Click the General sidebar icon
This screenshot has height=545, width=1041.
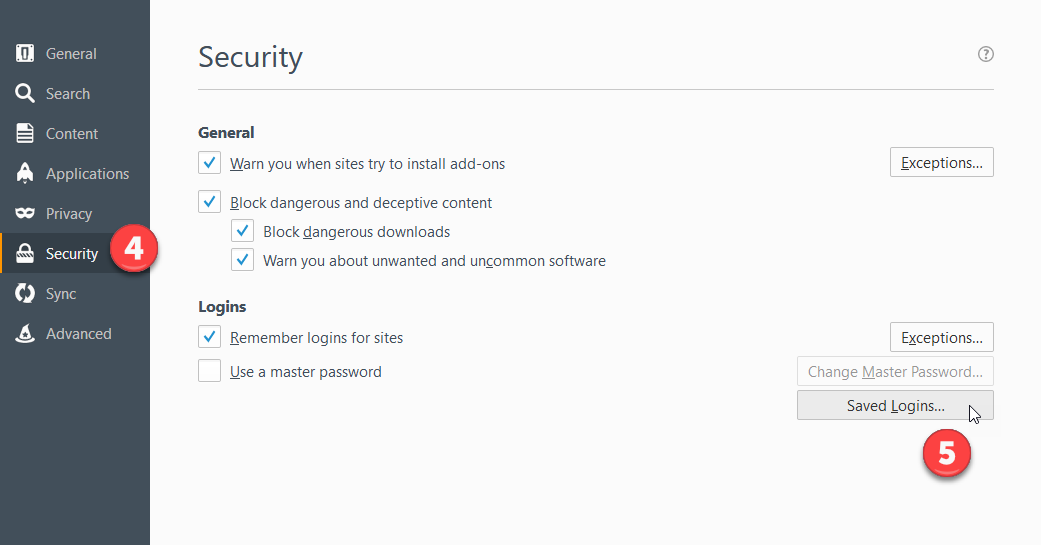point(25,53)
